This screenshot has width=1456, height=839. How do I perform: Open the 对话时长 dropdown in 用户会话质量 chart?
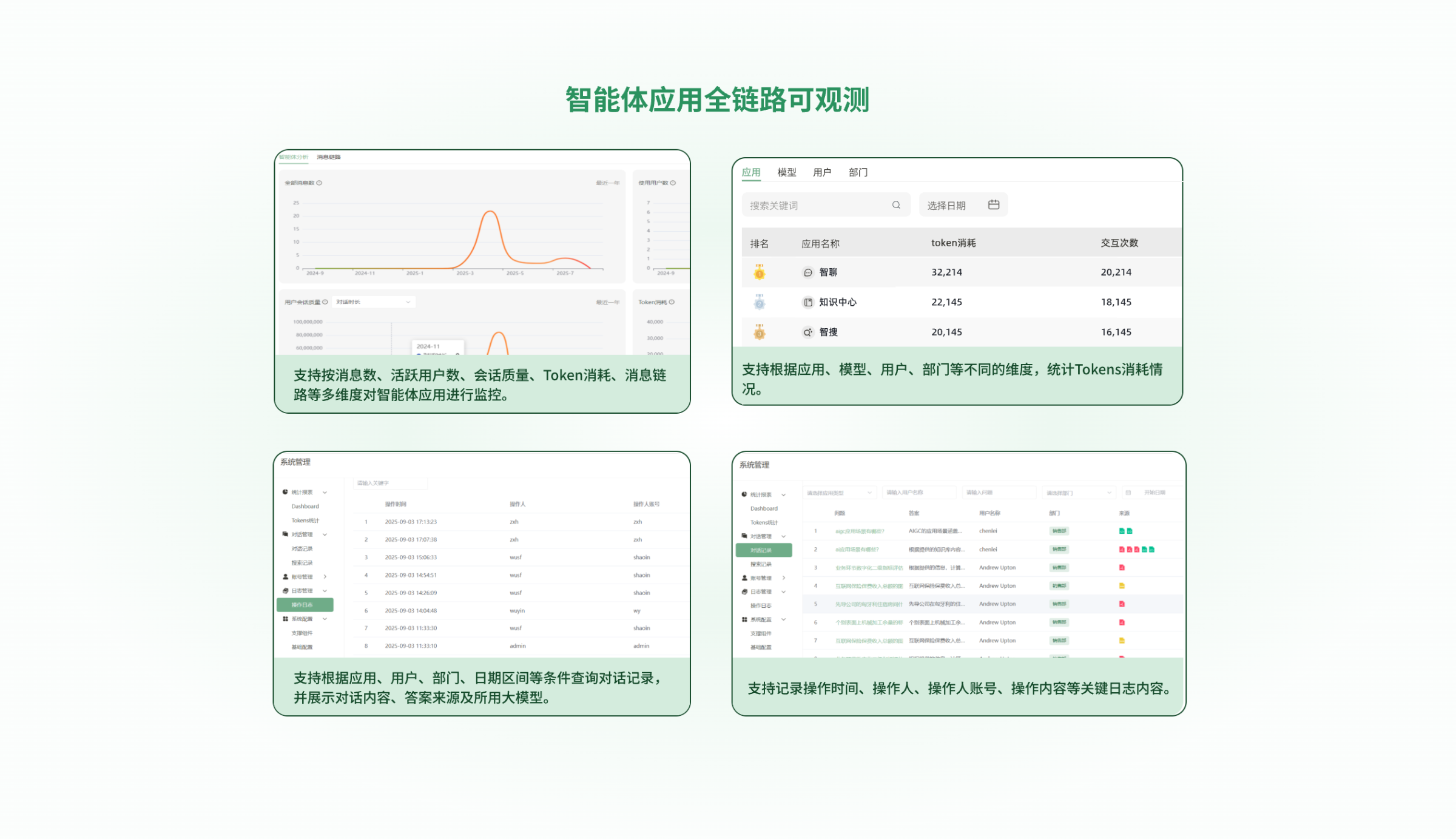(x=373, y=302)
